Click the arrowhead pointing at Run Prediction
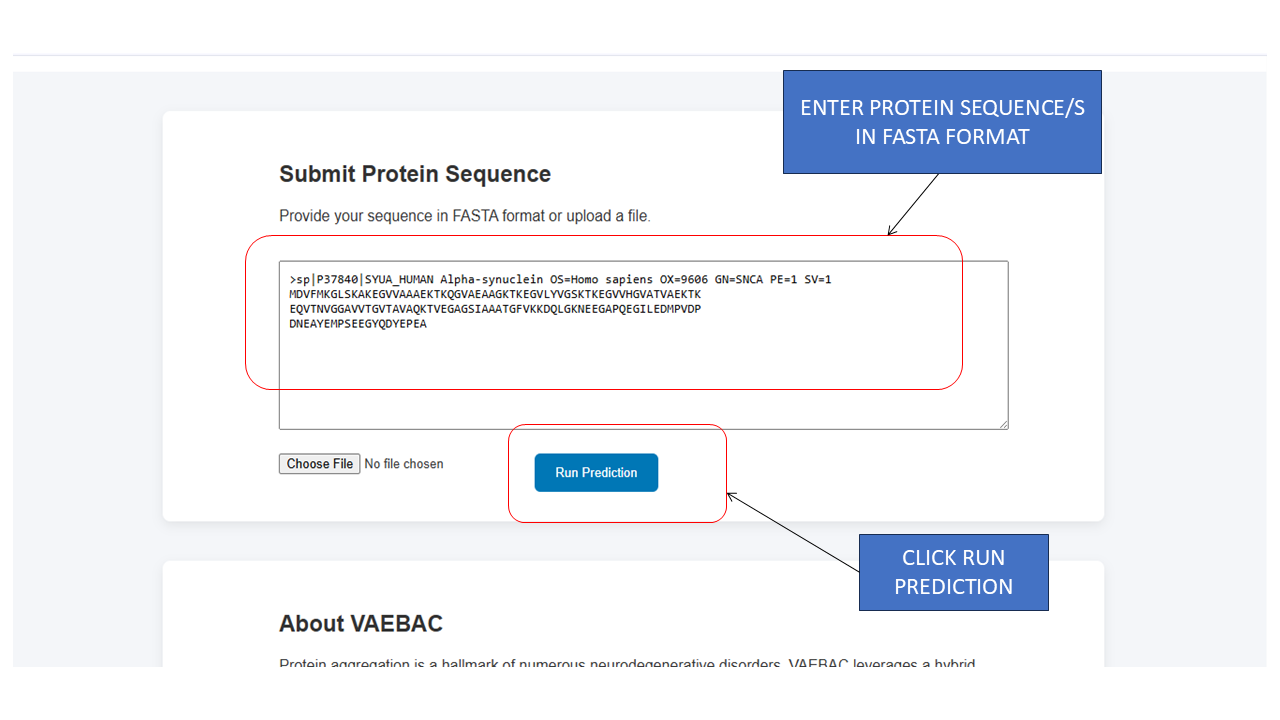This screenshot has width=1280, height=720. (731, 495)
